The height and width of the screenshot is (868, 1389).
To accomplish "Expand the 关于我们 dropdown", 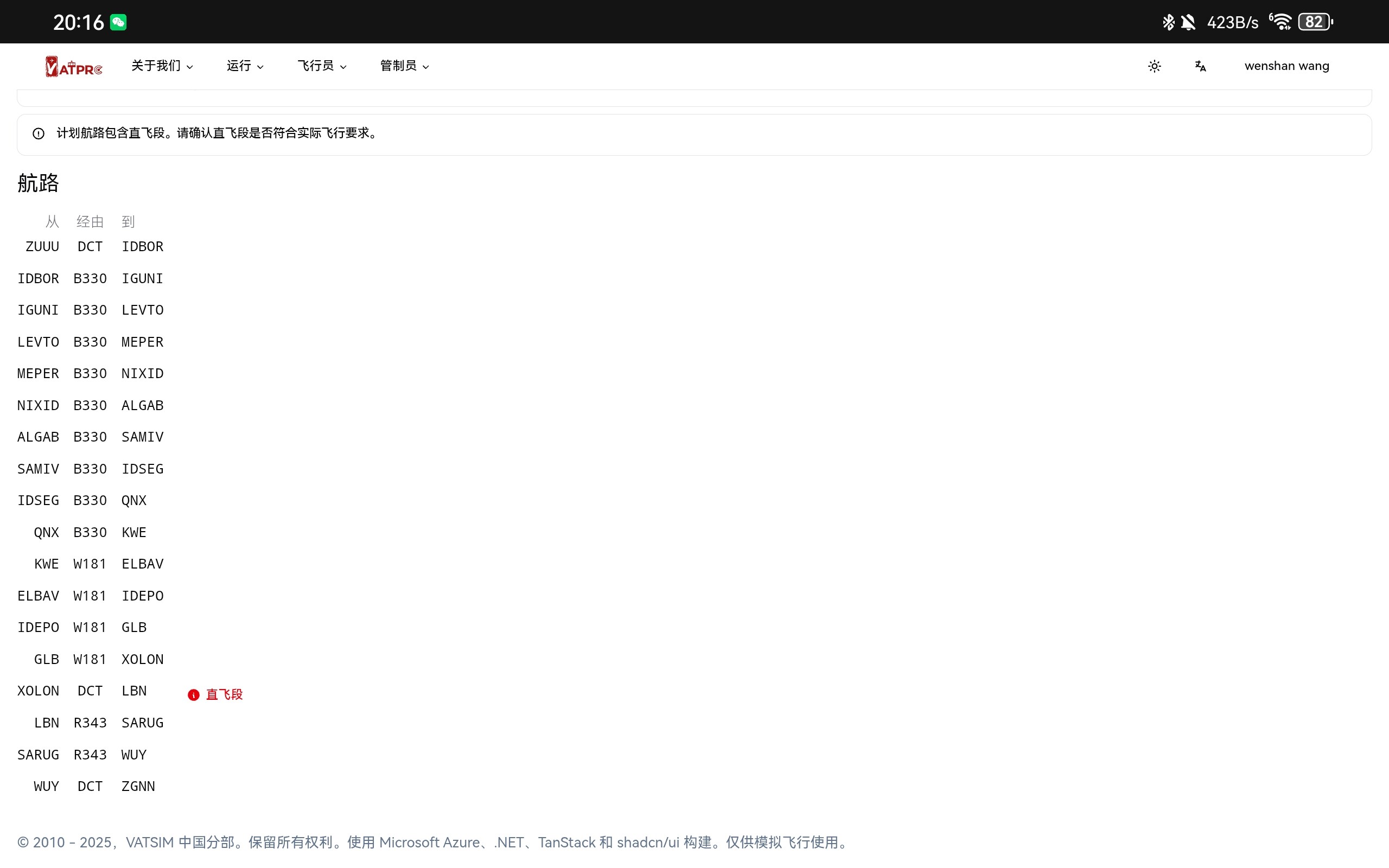I will (x=162, y=66).
